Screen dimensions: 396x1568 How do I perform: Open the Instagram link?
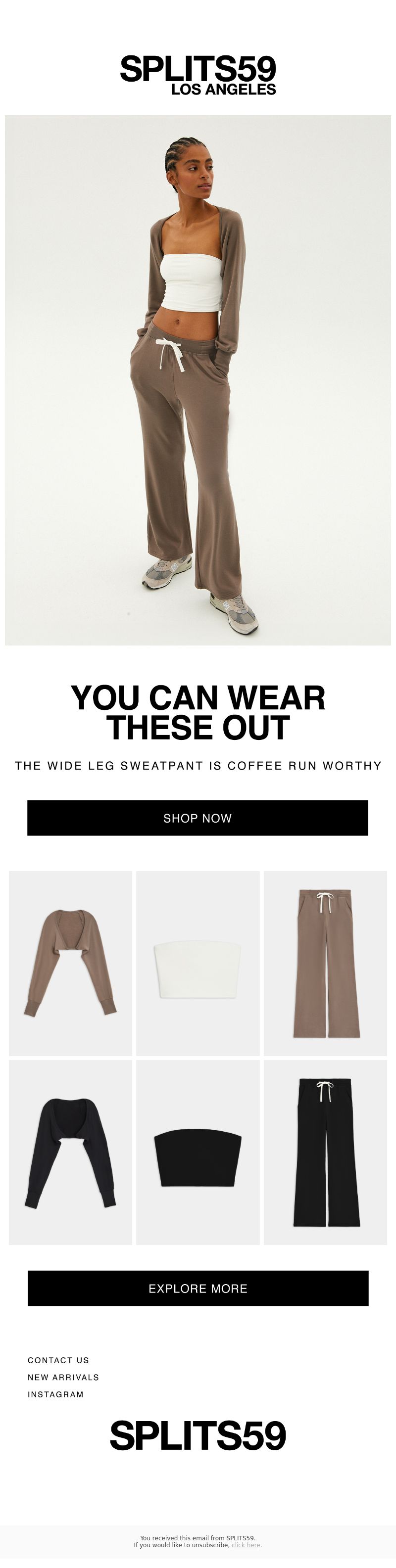[55, 1394]
